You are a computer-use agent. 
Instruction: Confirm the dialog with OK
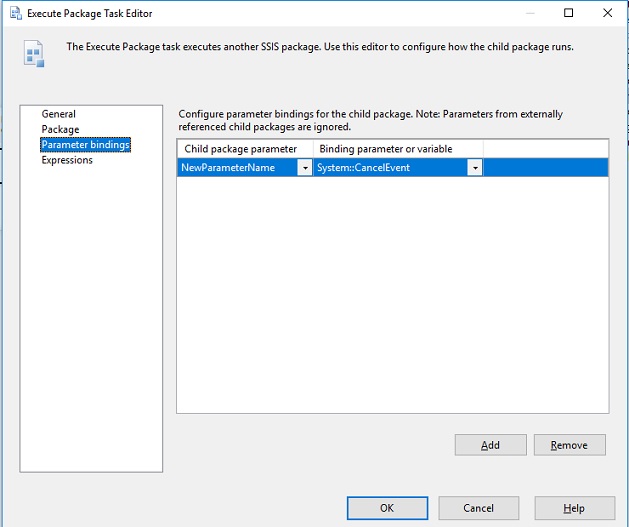(x=387, y=508)
